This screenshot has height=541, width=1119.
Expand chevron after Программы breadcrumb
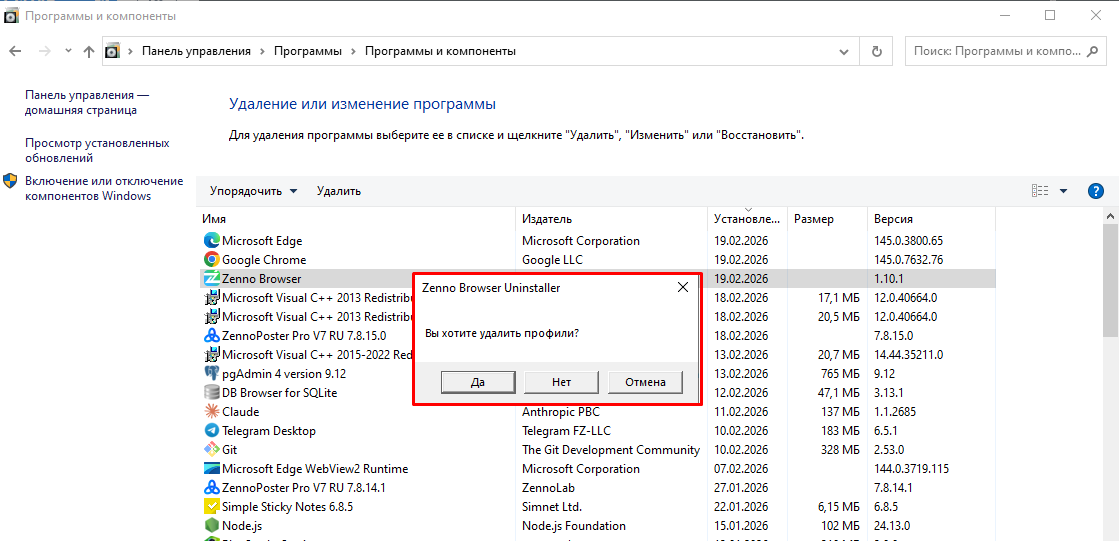[x=353, y=51]
